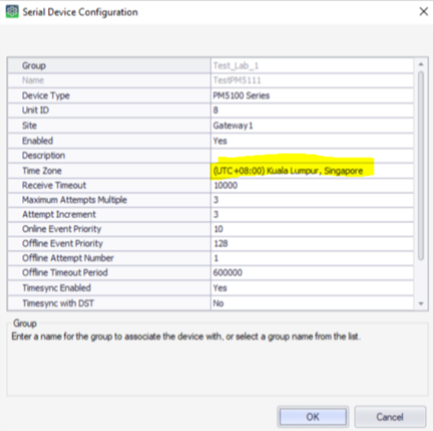This screenshot has width=433, height=431.
Task: Select the Name property label
Action: coord(33,80)
